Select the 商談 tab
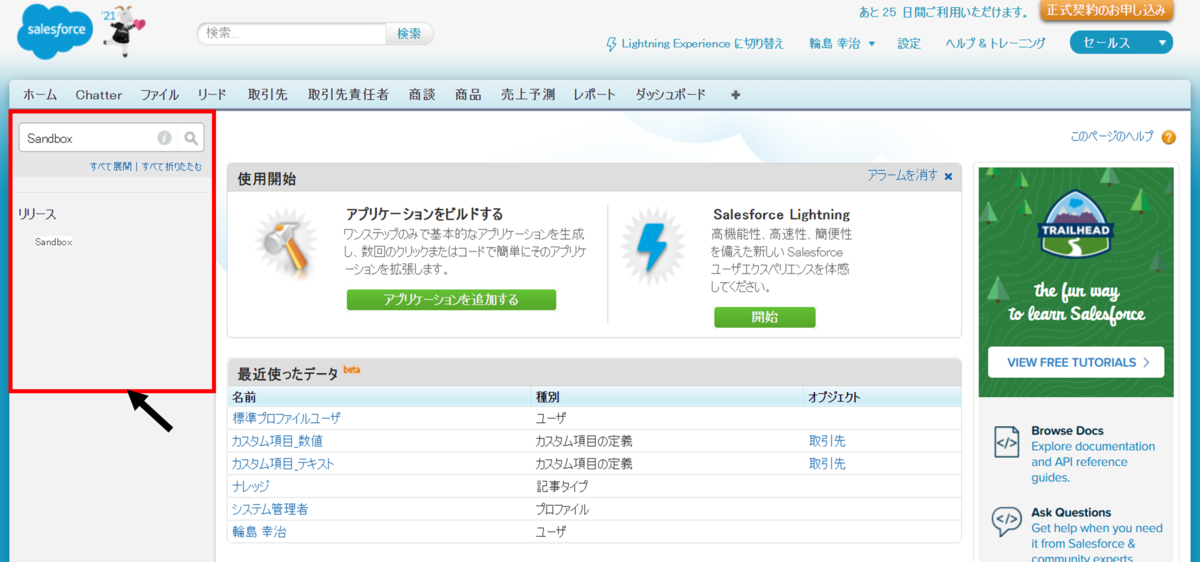 coord(422,95)
